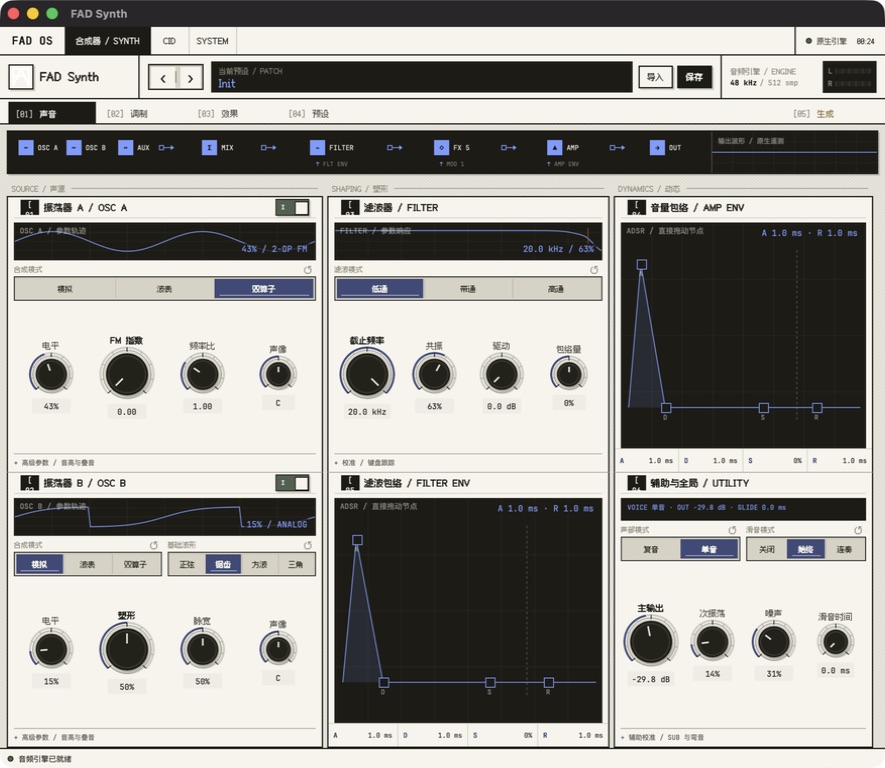
Task: Choose 带通 filter mode
Action: (x=468, y=289)
